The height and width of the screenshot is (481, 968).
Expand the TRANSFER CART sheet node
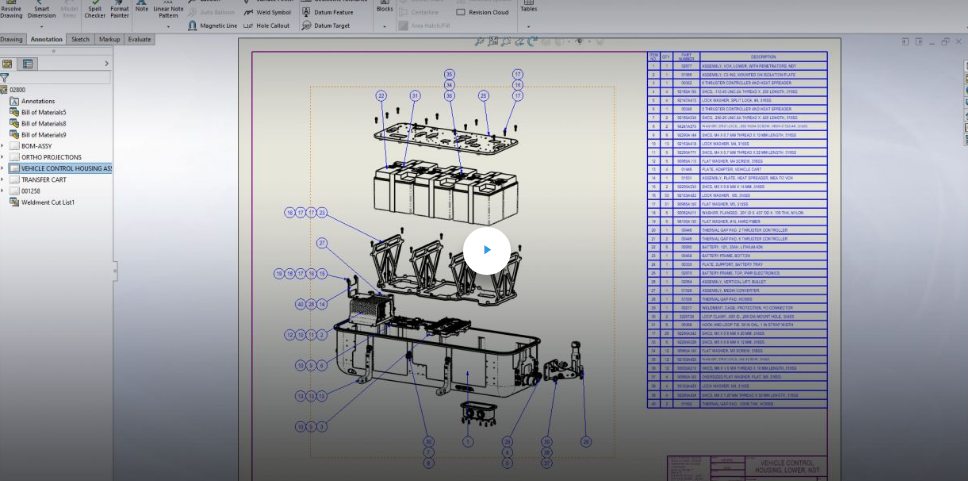click(3, 180)
